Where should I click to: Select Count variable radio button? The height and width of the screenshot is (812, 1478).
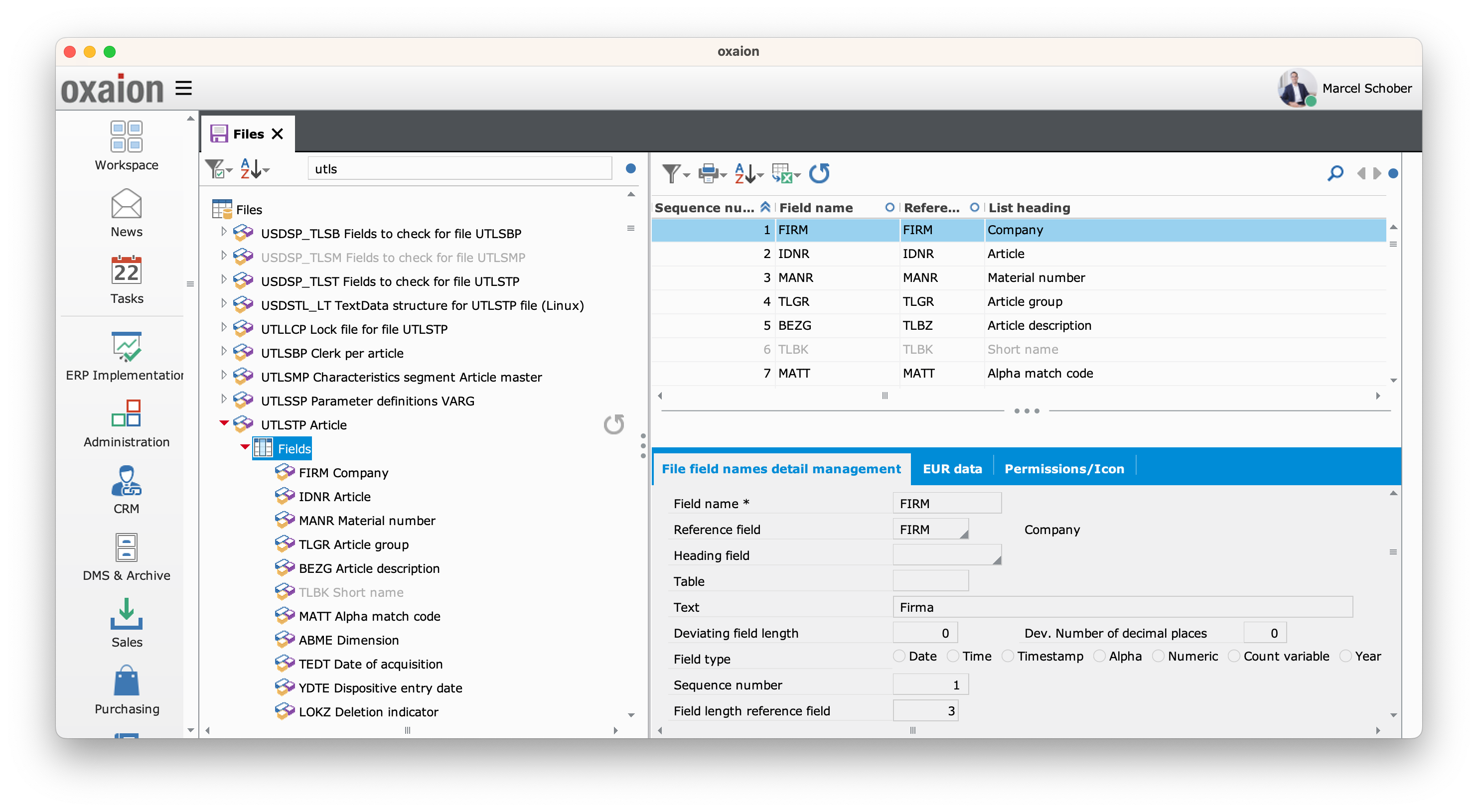1234,656
